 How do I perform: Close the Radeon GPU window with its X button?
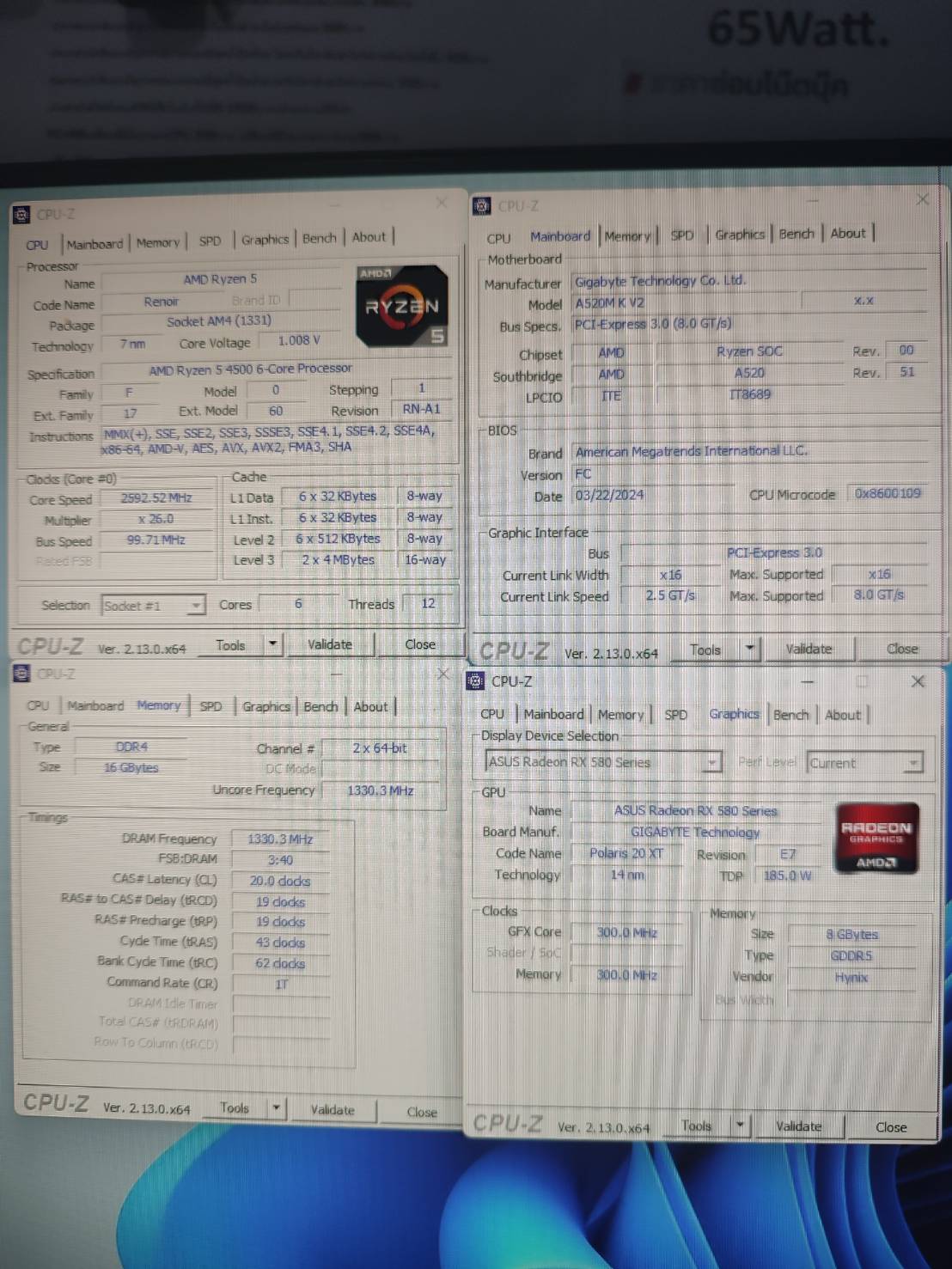(x=918, y=681)
